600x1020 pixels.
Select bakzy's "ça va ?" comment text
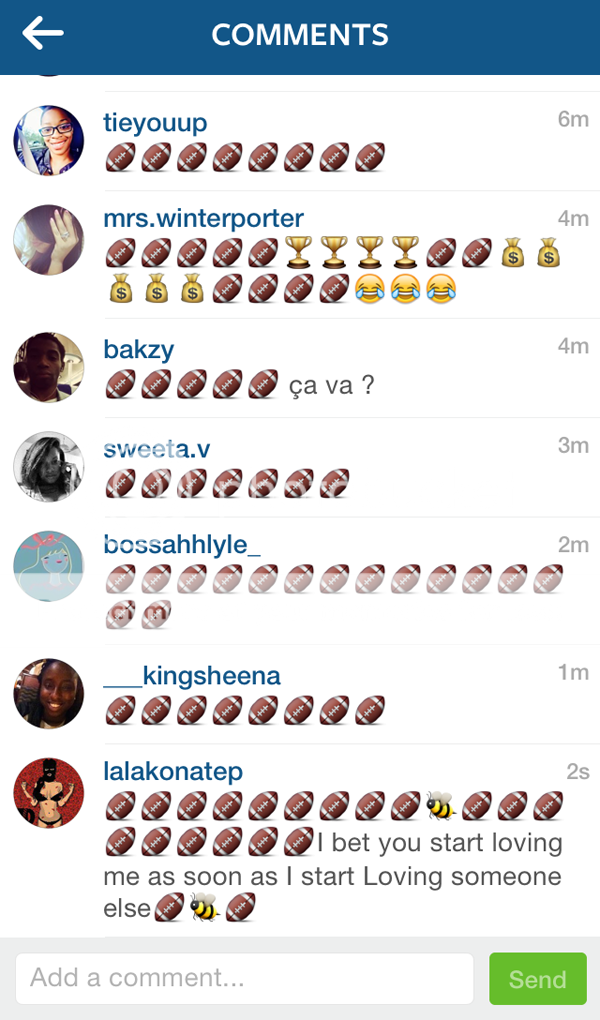[332, 385]
